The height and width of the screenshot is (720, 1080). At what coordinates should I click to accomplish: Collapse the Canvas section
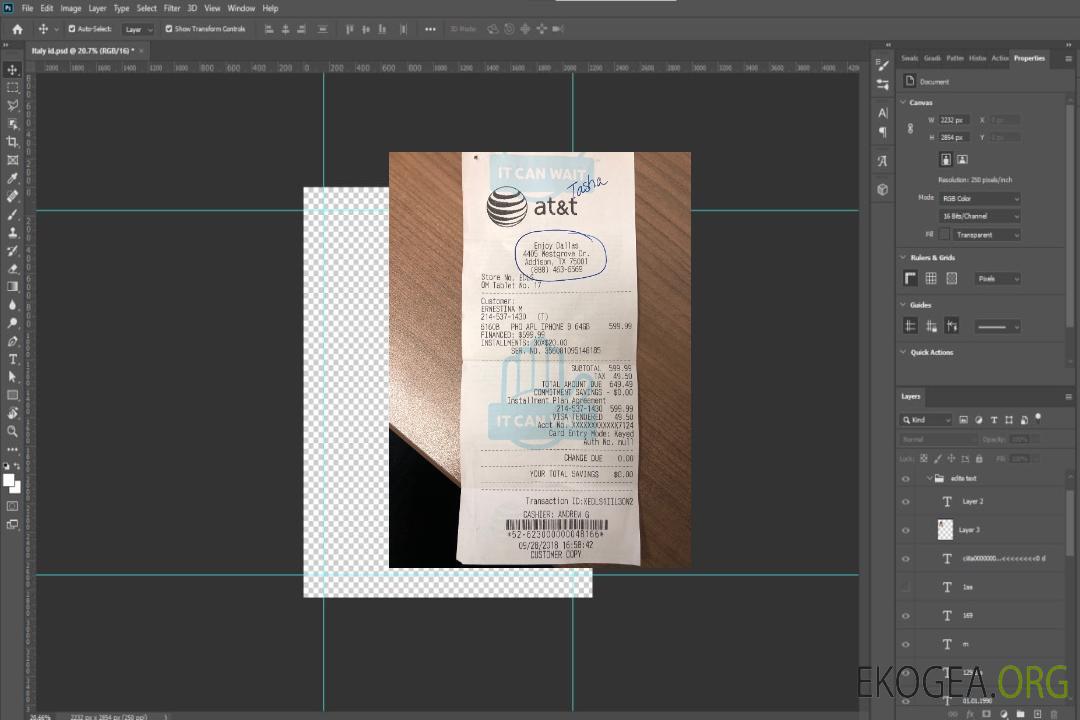pos(903,103)
